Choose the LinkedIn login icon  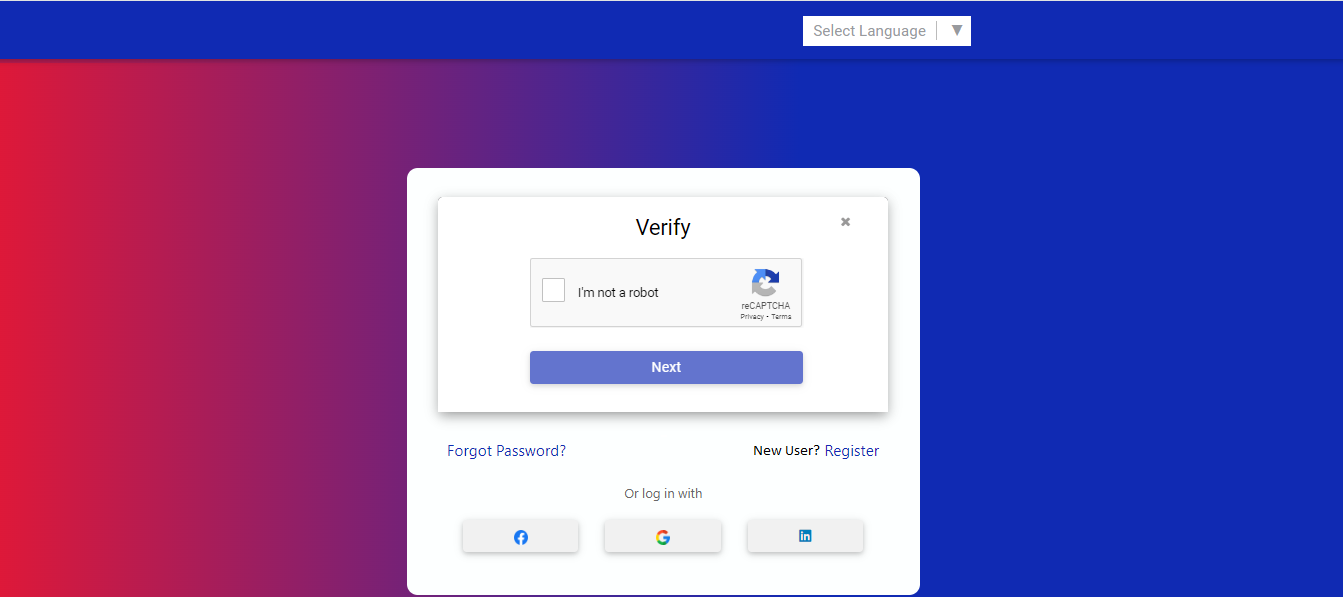click(x=805, y=536)
